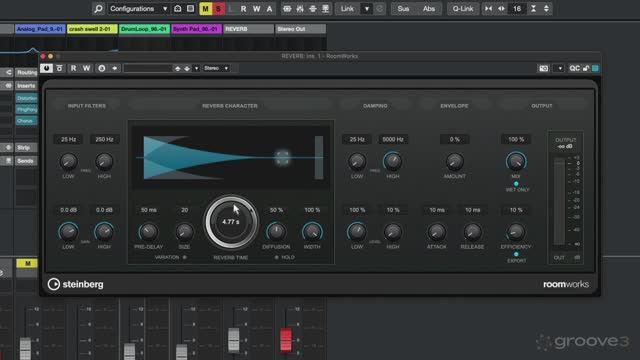Click the cyan square icon in plugin header
The height and width of the screenshot is (360, 640).
pyautogui.click(x=596, y=68)
